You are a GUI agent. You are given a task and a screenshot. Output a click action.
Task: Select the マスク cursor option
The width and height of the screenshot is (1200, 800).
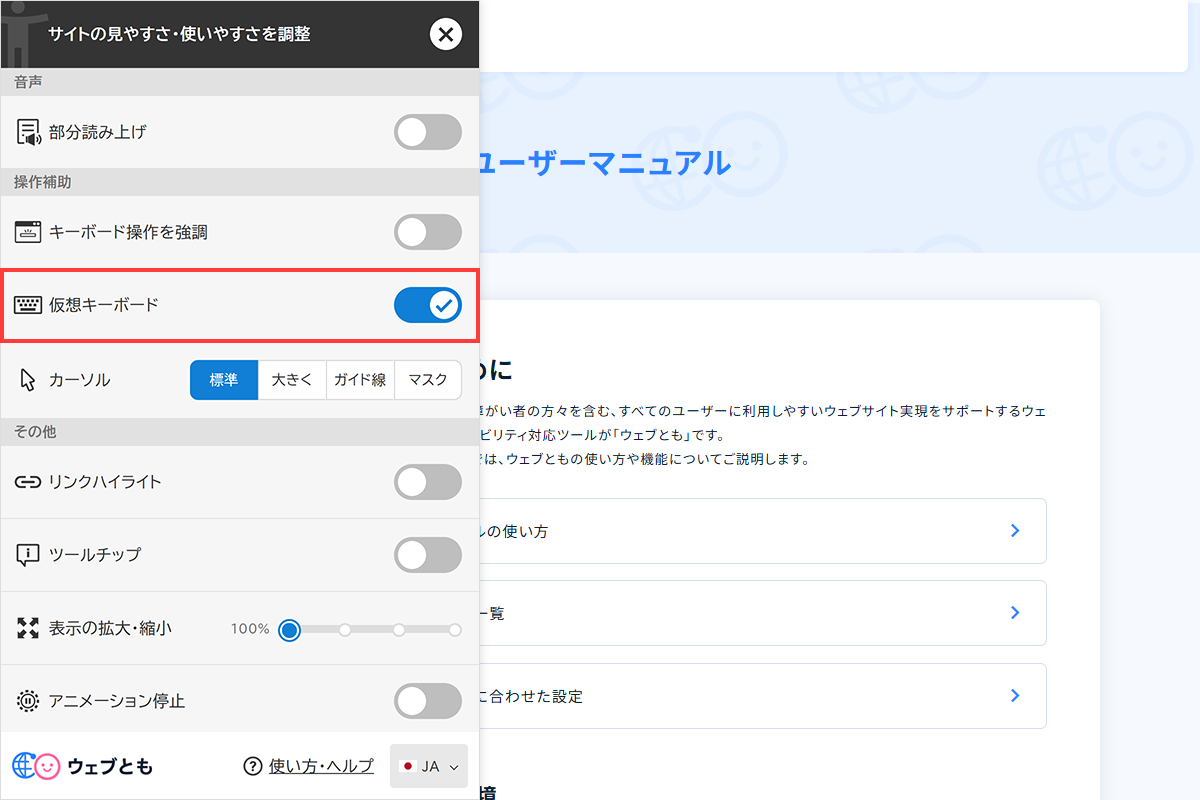click(x=428, y=380)
